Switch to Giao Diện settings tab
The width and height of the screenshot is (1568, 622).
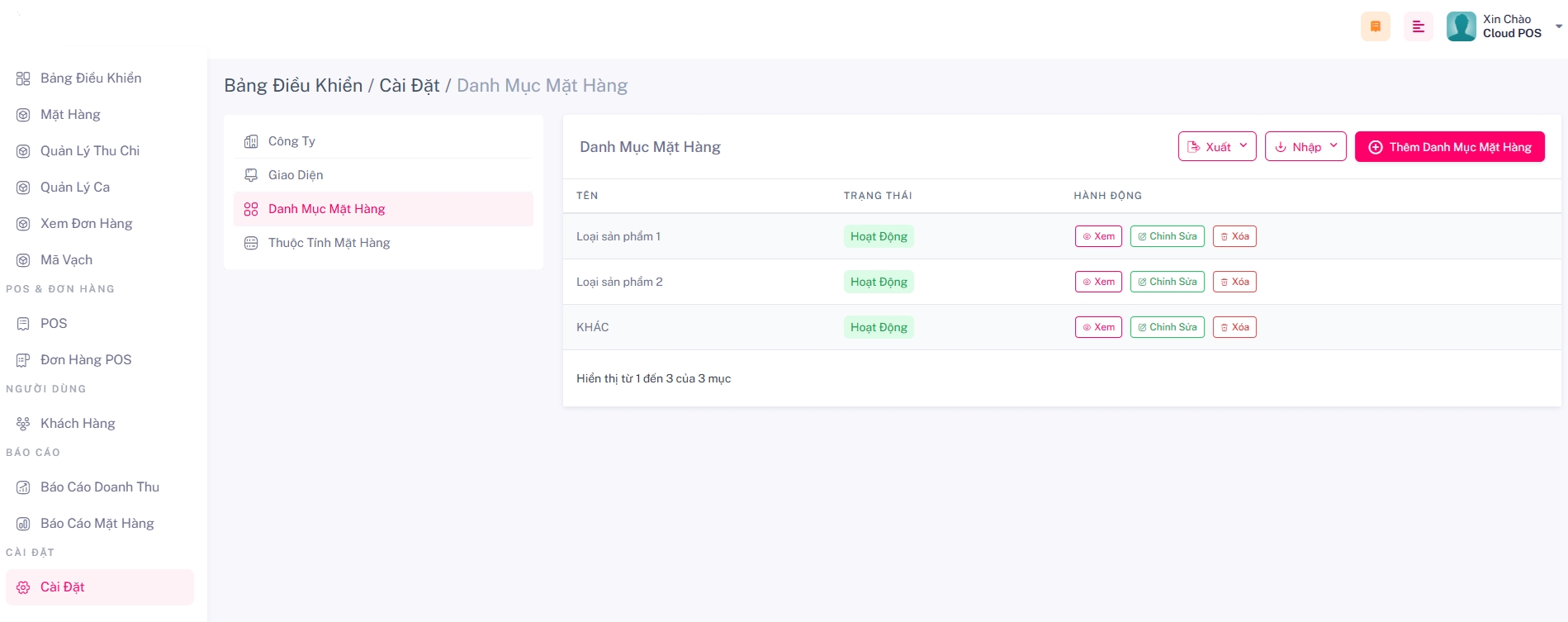pos(296,175)
